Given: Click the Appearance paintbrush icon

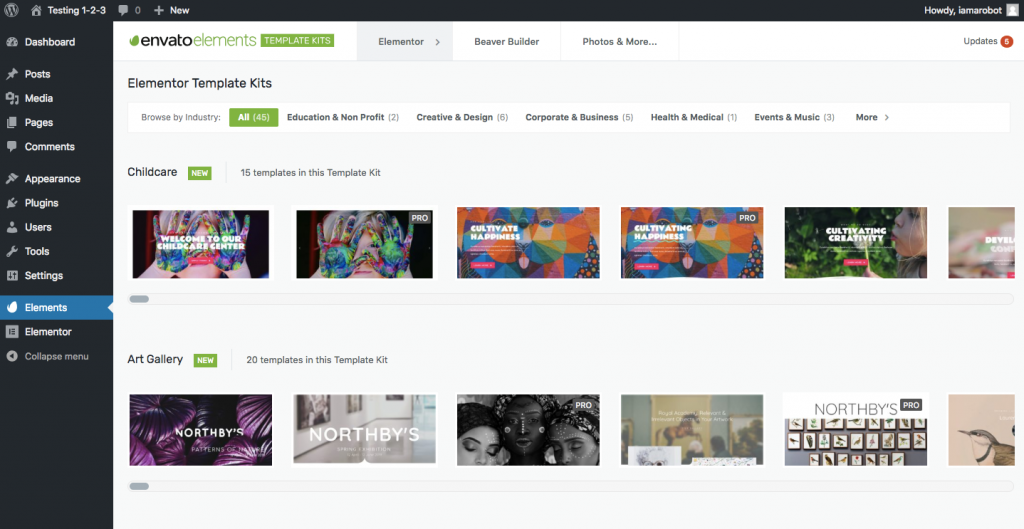Looking at the screenshot, I should [x=12, y=178].
